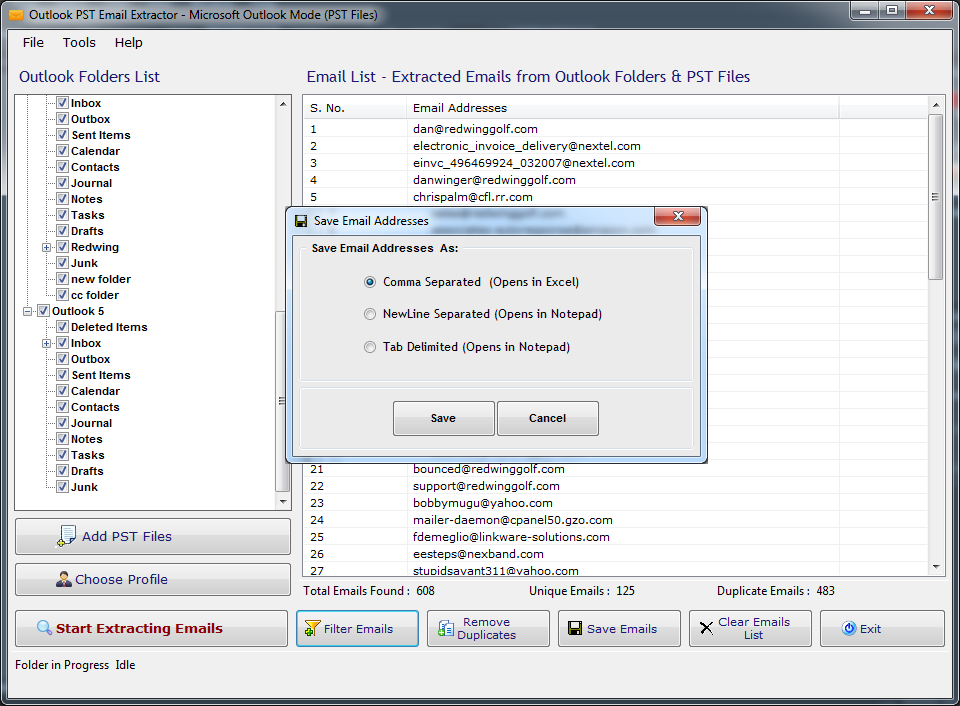Image resolution: width=960 pixels, height=706 pixels.
Task: Click the envelope icon in the app title bar
Action: pyautogui.click(x=16, y=15)
